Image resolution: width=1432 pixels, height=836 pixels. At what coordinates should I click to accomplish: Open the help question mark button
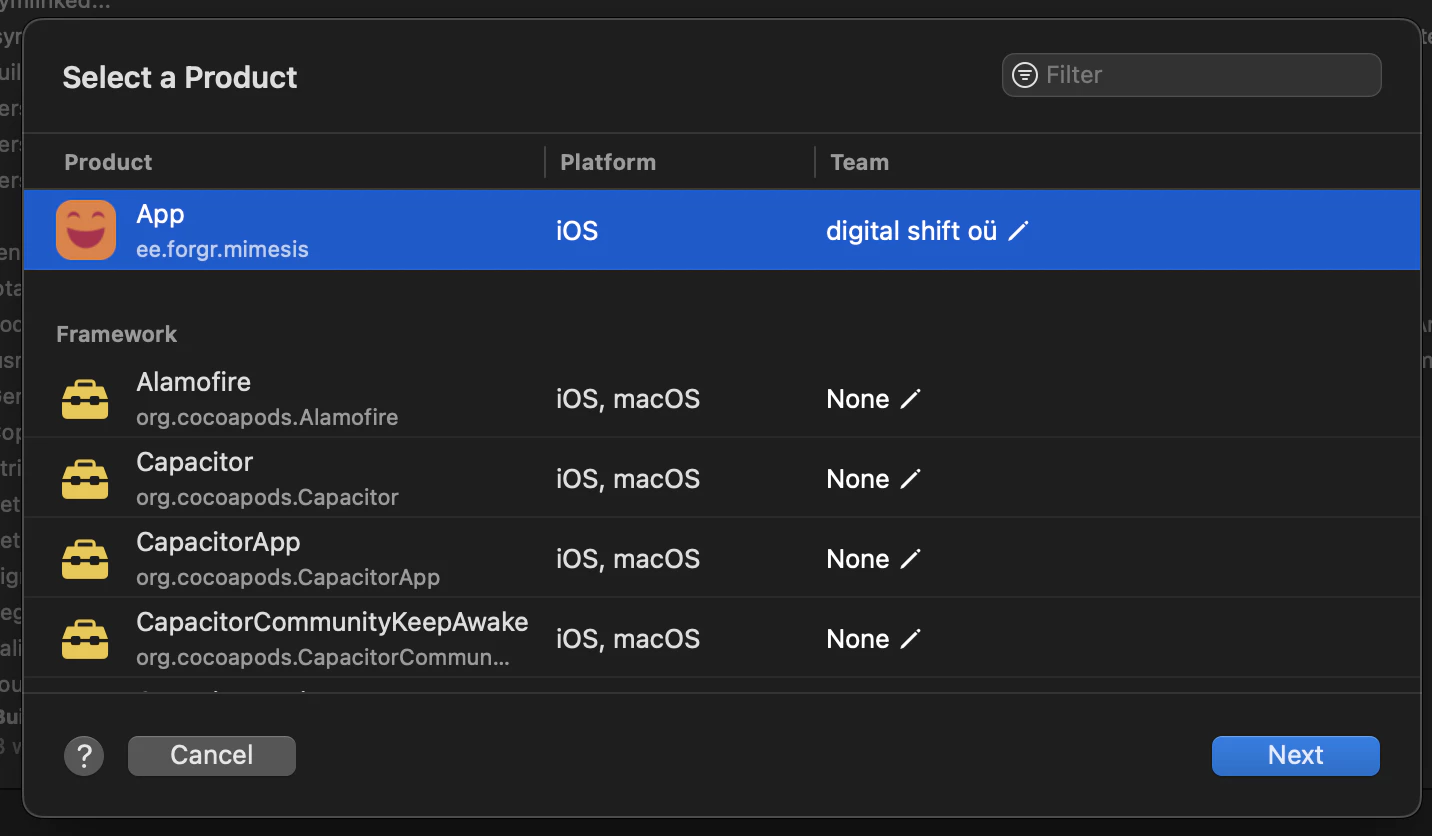pyautogui.click(x=84, y=755)
